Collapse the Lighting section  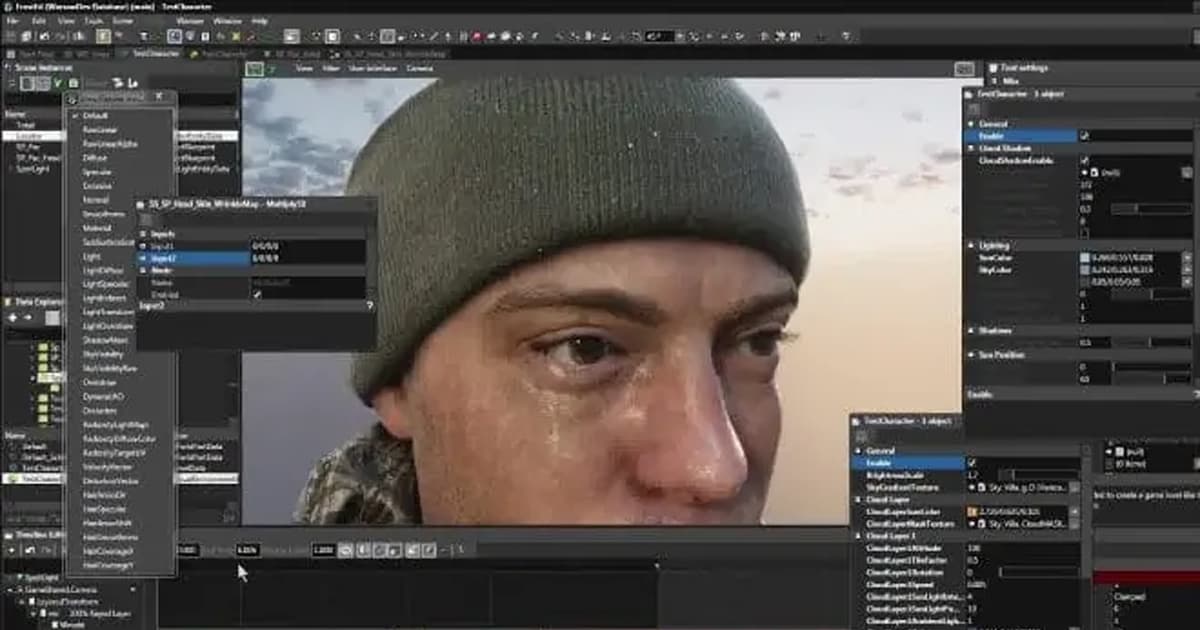point(971,245)
